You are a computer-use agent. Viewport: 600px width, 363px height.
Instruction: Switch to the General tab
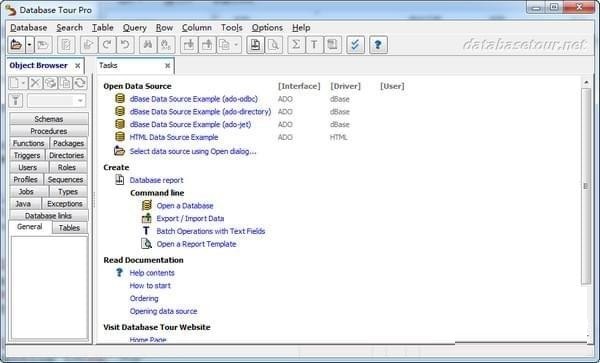[30, 227]
